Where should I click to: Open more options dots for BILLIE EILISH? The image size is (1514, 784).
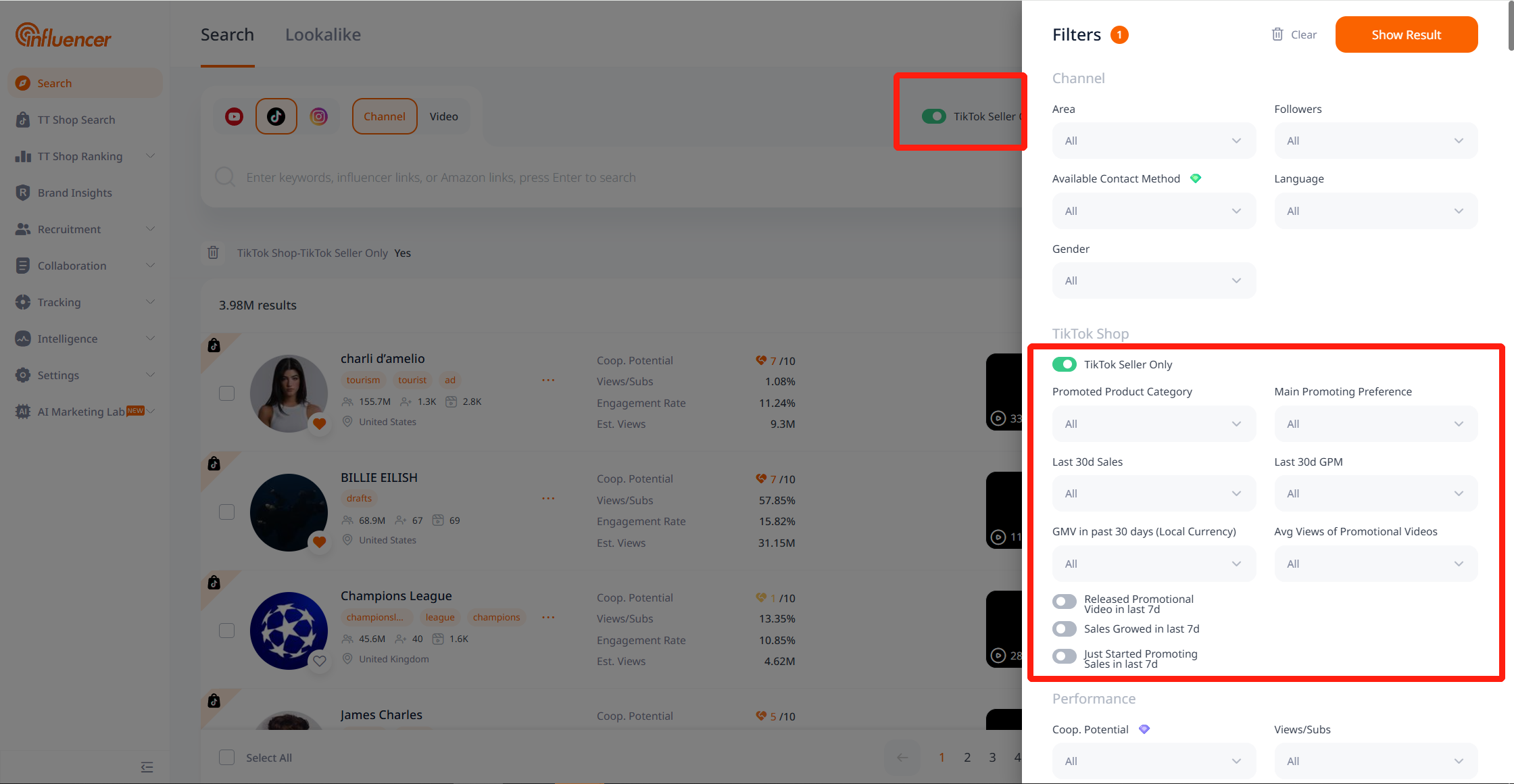[x=548, y=499]
